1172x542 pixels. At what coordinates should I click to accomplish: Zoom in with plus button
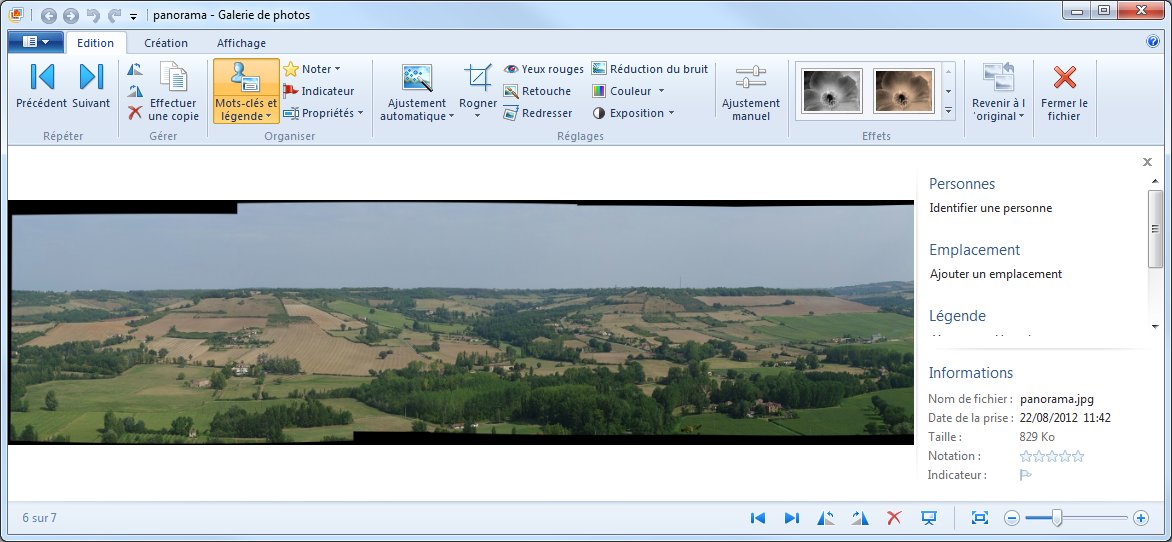click(1141, 517)
